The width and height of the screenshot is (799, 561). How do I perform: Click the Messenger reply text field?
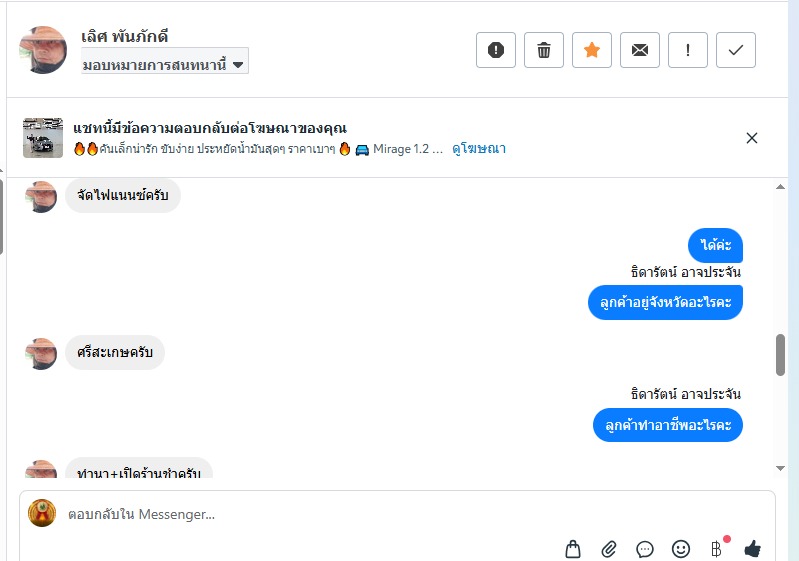(x=300, y=514)
